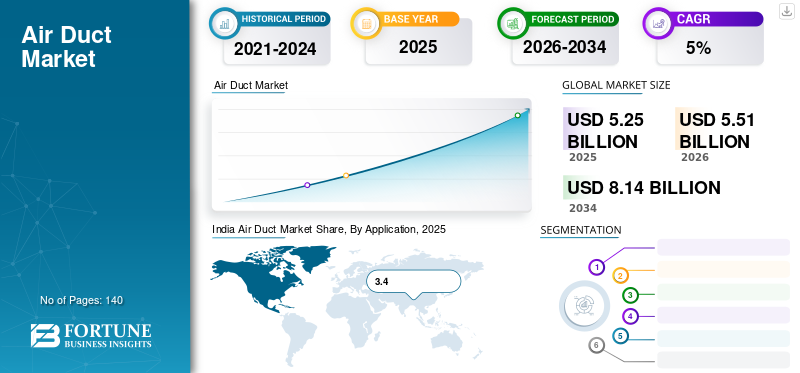Viewport: 800px width, 373px height.
Task: Click the green marker on the growth chart
Action: (x=517, y=115)
